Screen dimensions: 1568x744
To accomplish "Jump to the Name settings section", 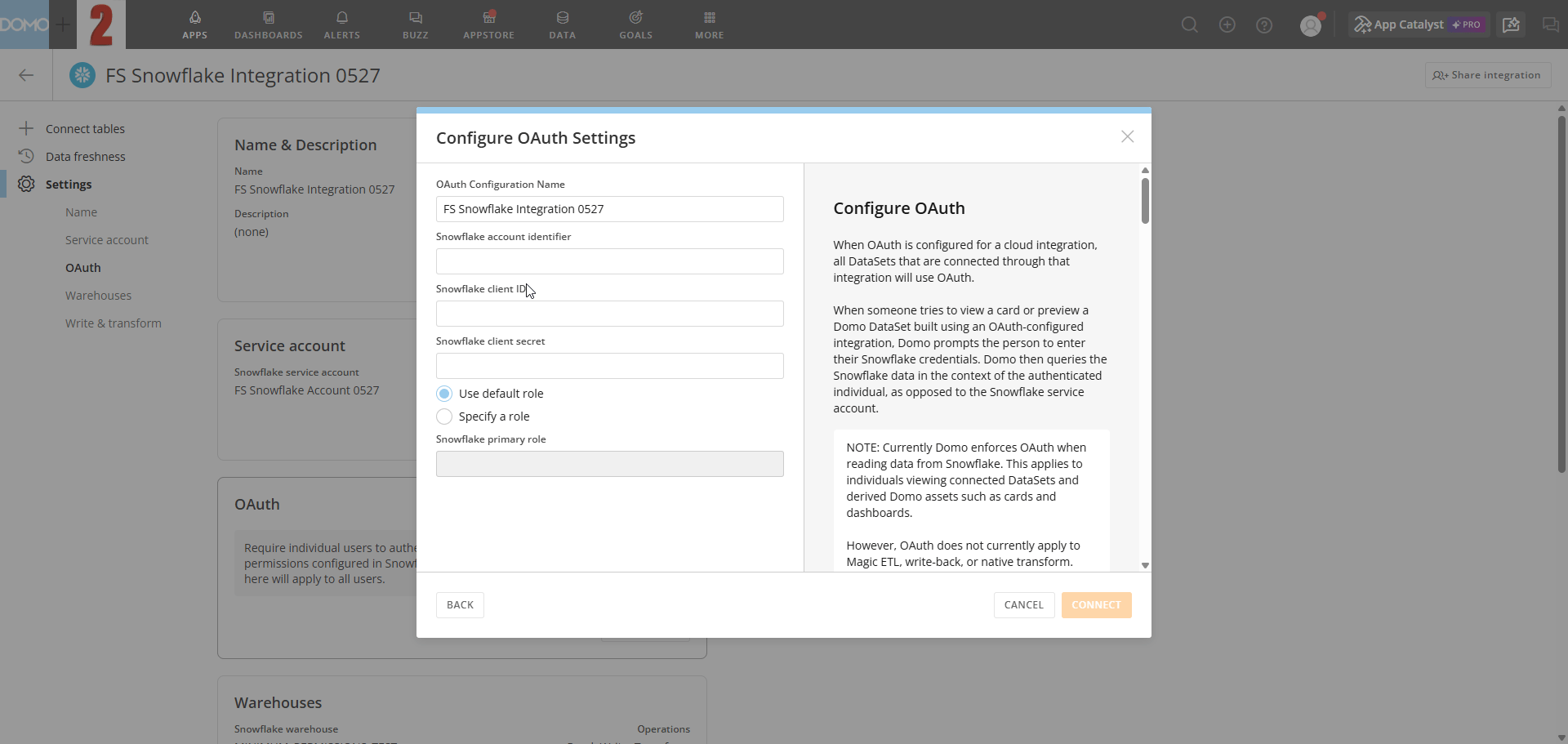I will (x=81, y=212).
